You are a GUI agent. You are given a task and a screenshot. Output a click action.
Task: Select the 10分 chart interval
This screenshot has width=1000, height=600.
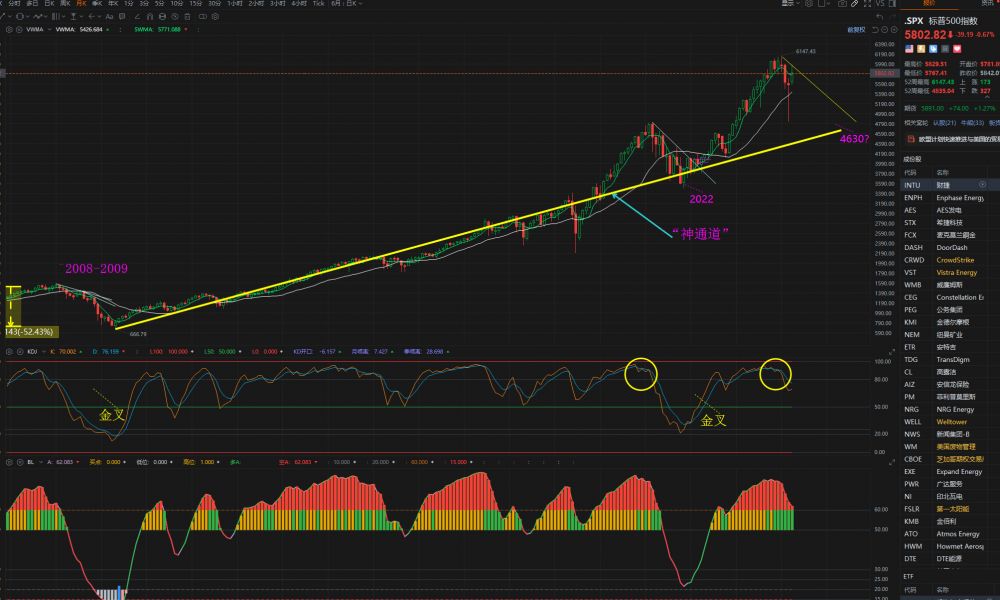[x=177, y=4]
